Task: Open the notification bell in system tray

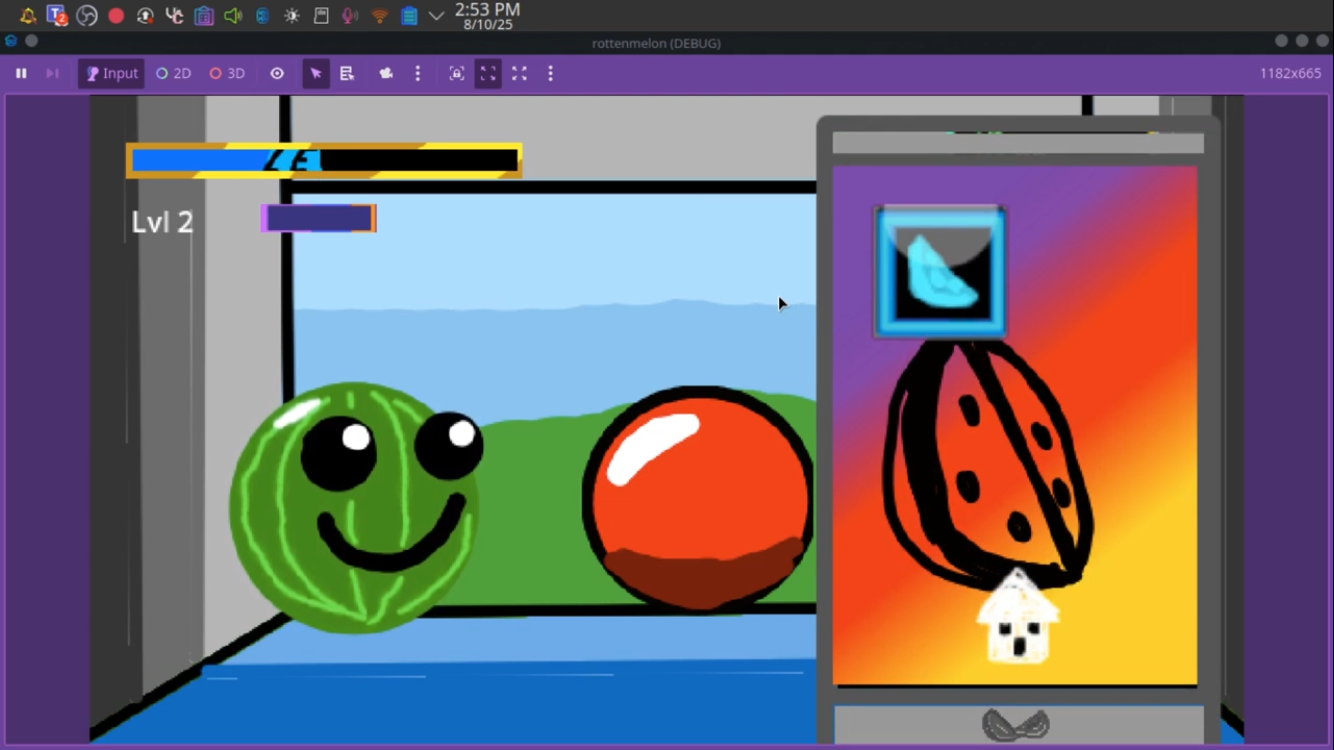Action: 28,16
